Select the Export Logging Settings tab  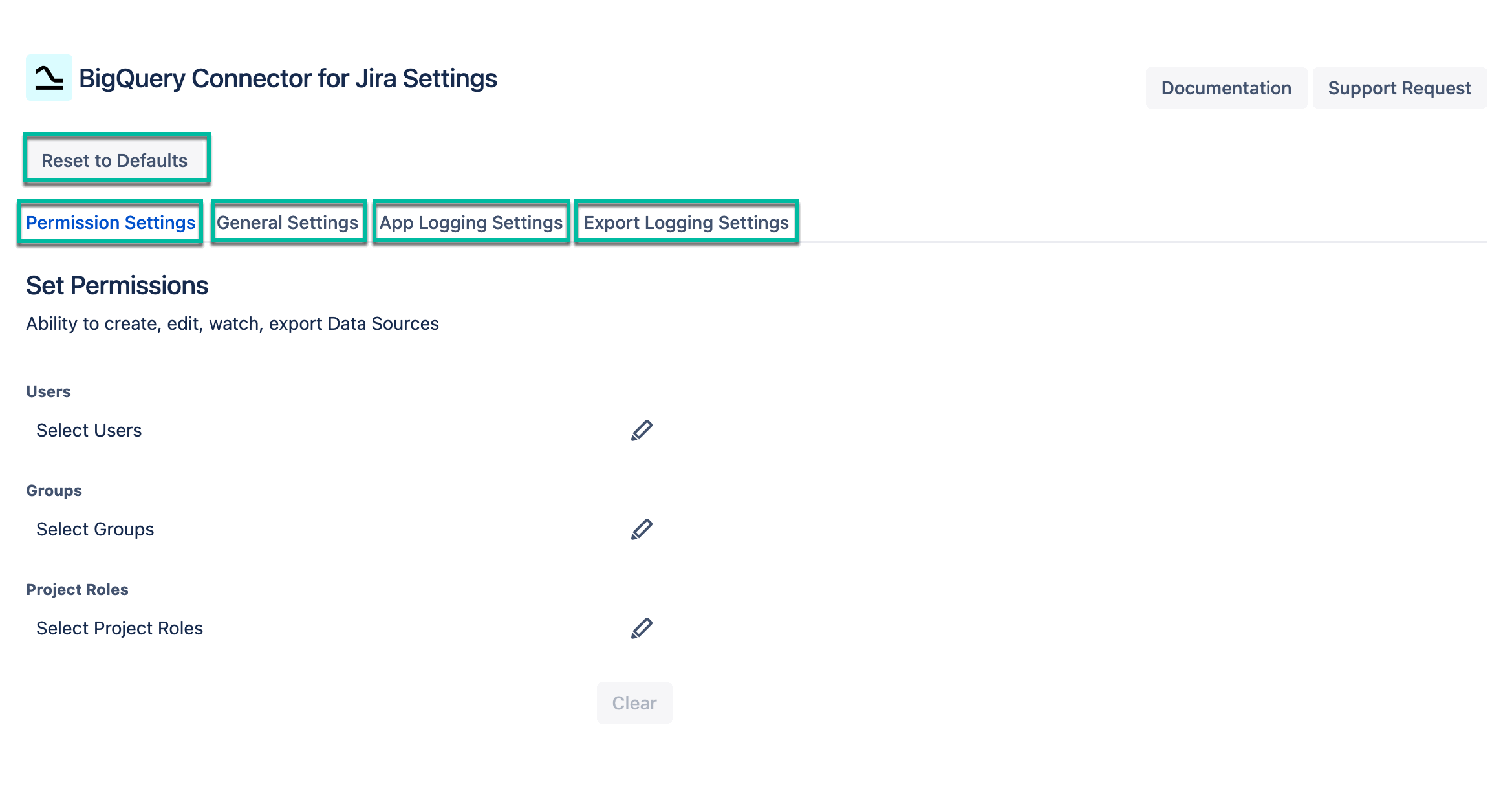686,222
